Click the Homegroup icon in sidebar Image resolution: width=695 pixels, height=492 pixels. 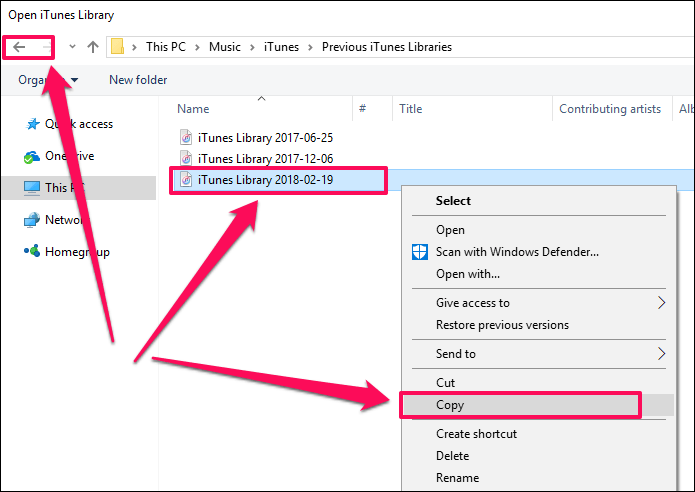pos(31,251)
